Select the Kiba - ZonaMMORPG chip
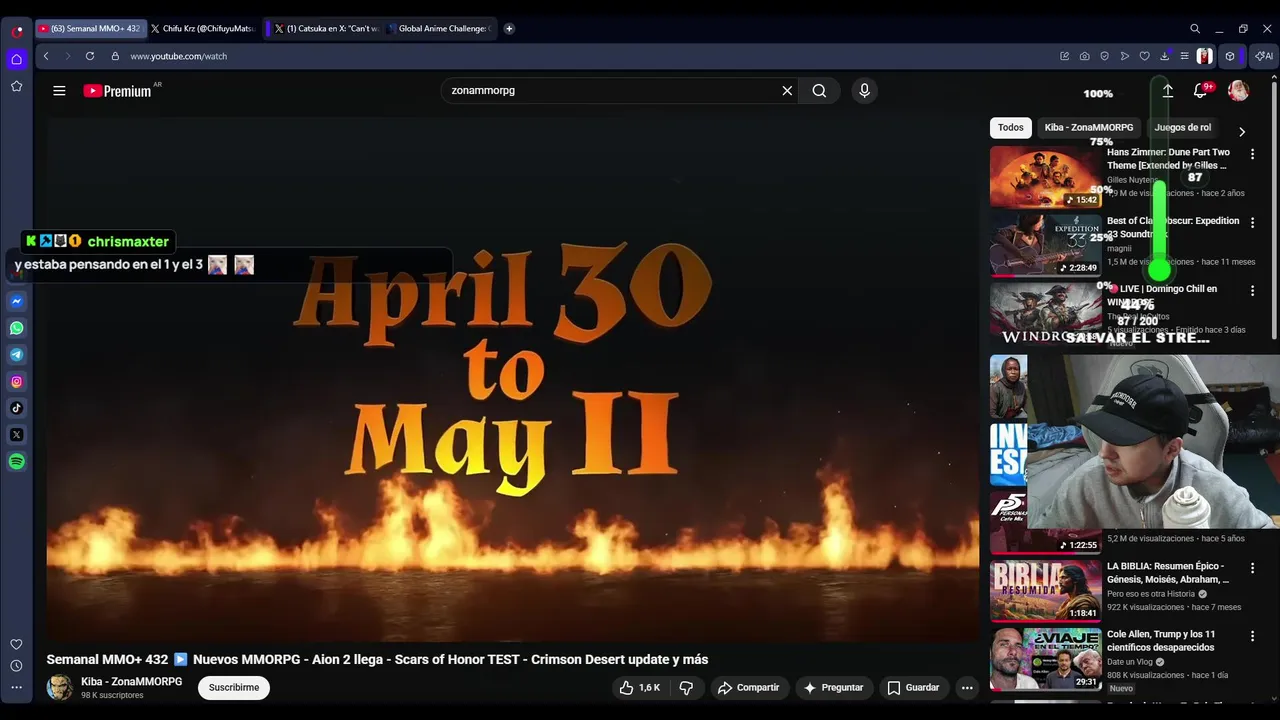 point(1089,128)
